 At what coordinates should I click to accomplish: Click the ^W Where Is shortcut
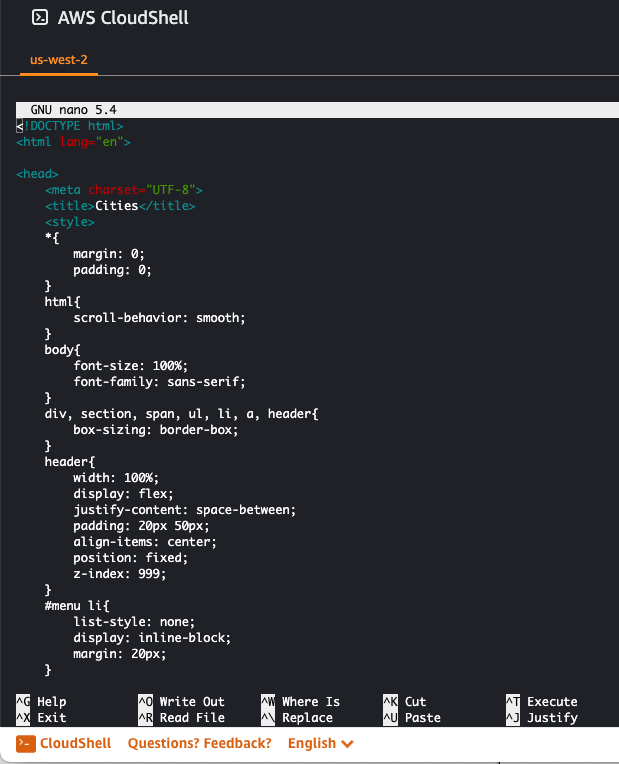coord(300,702)
